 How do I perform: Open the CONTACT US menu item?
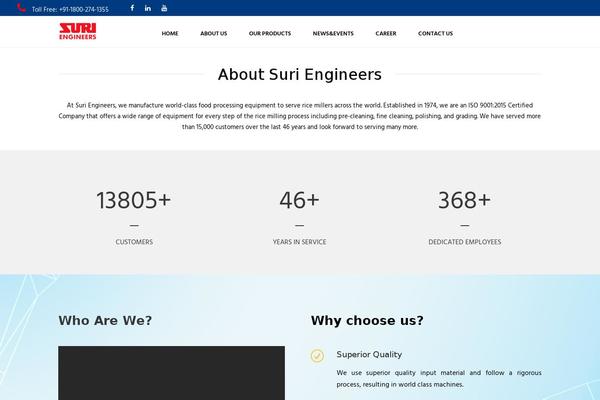point(435,34)
